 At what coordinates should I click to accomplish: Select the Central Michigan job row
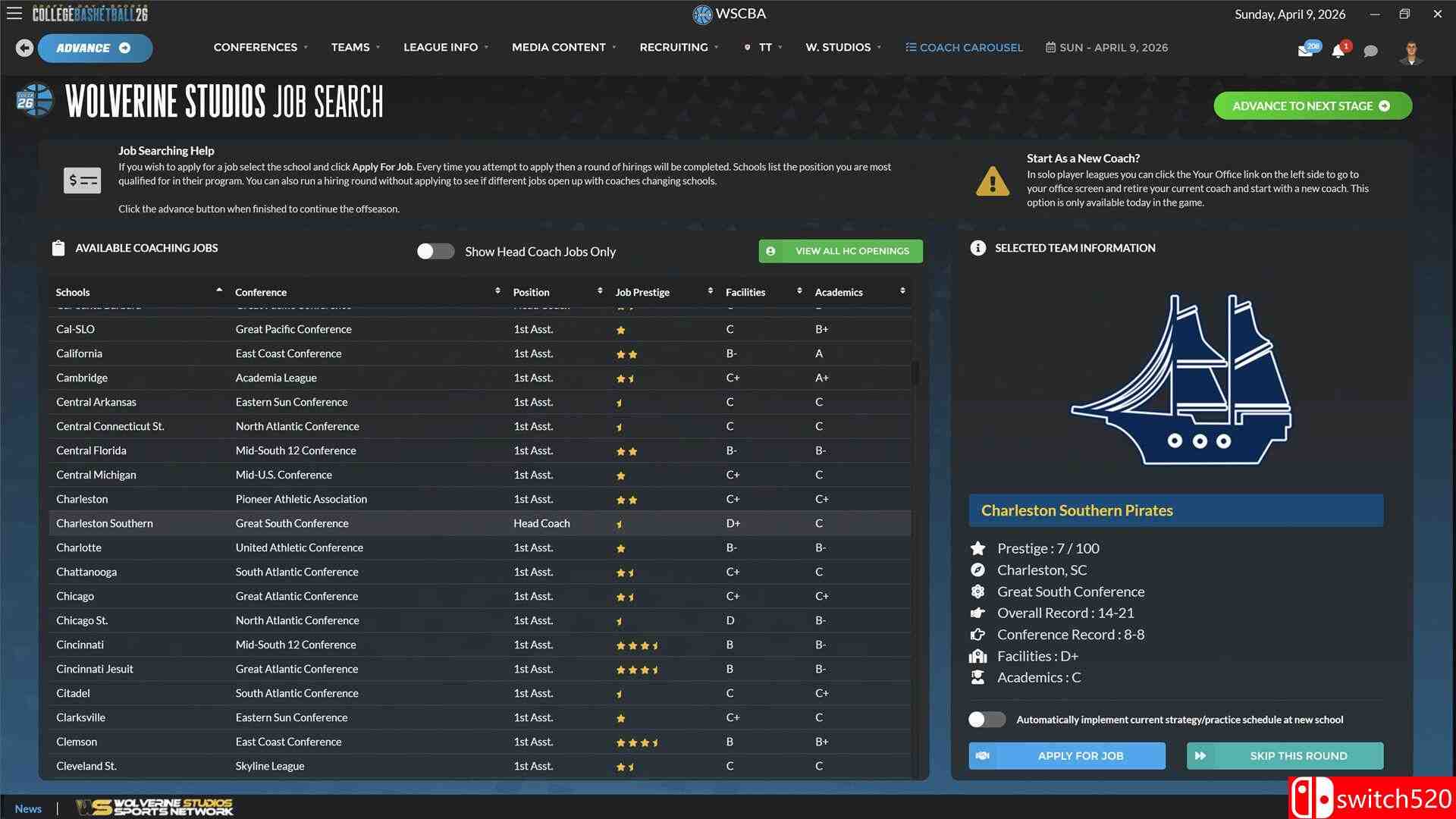(x=480, y=475)
